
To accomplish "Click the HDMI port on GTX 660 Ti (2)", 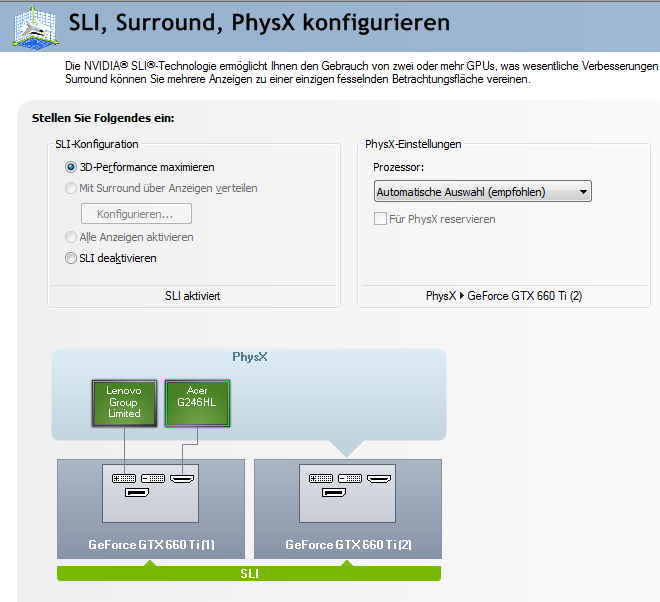I will (379, 479).
